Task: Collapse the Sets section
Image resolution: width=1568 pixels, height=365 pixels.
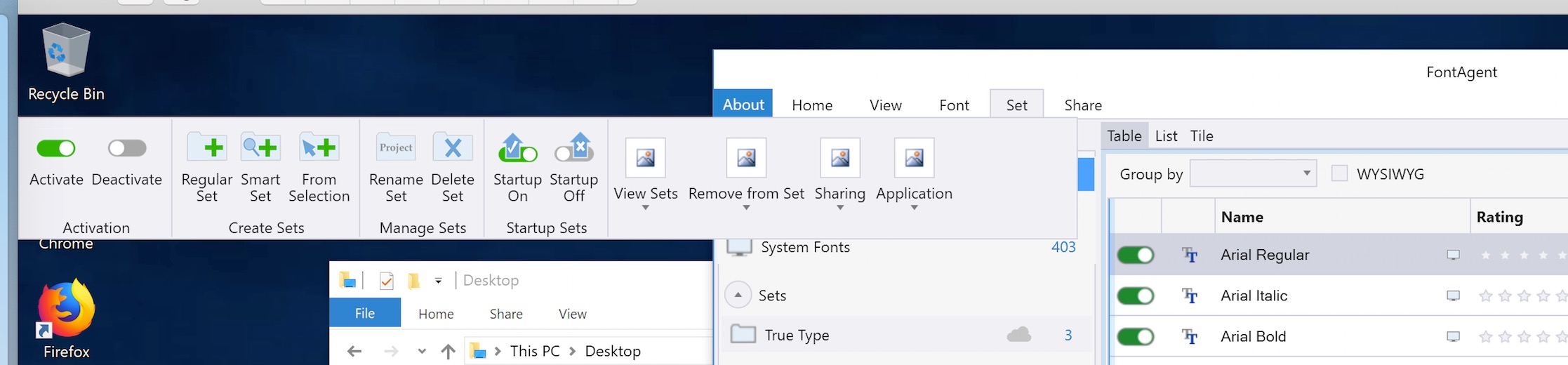Action: coord(738,296)
